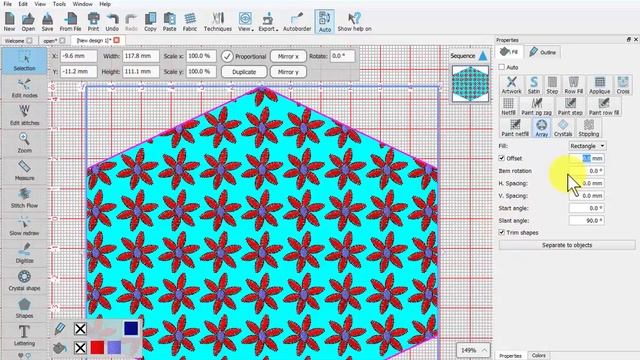Pick the dark blue color swatch
This screenshot has height=360, width=640.
pos(131,328)
